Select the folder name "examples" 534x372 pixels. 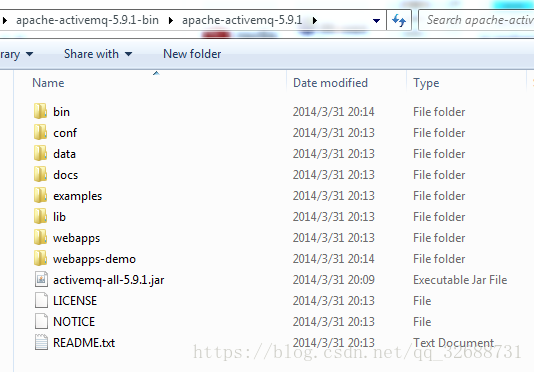click(x=77, y=196)
